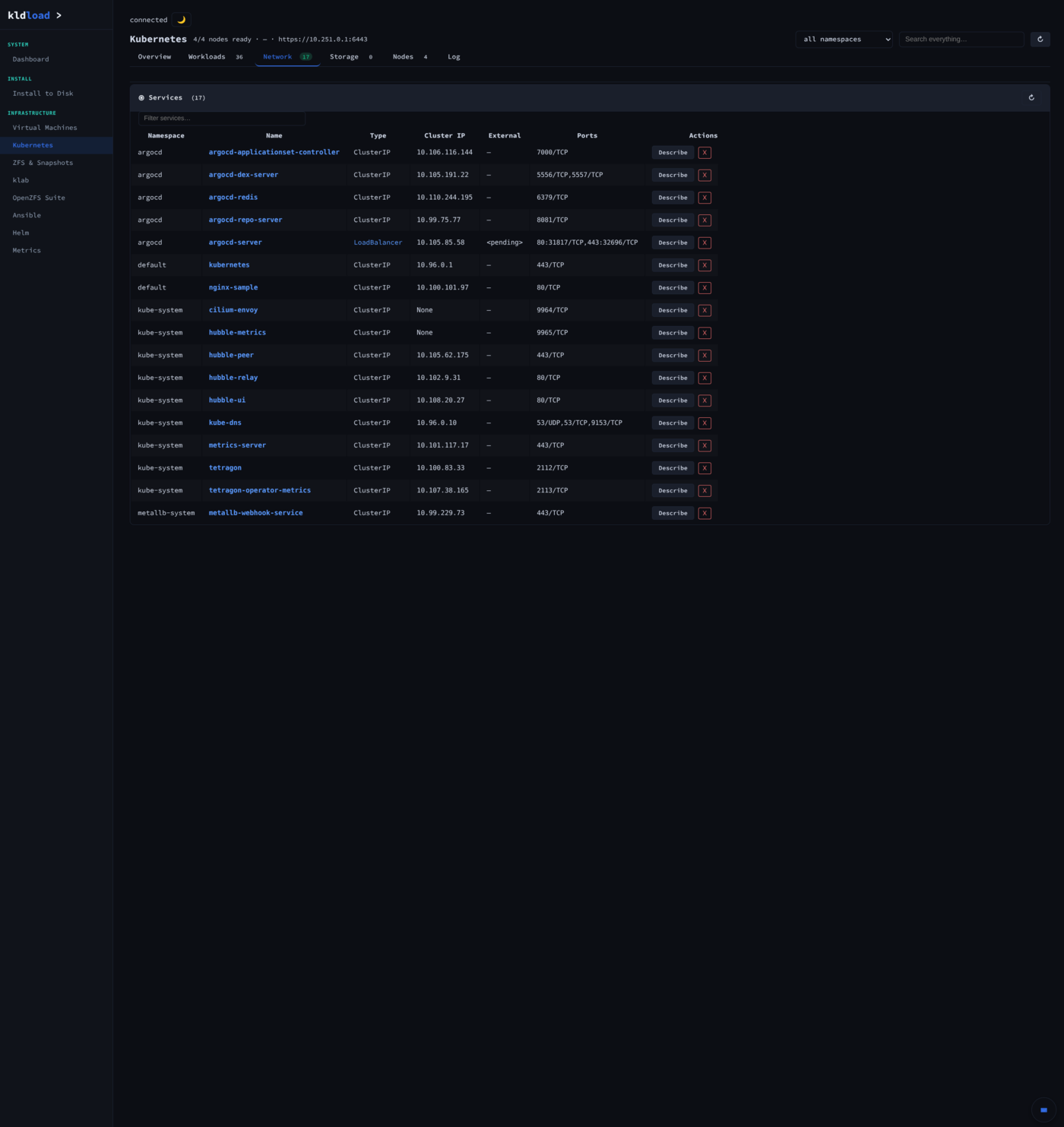The width and height of the screenshot is (1064, 1127).
Task: Describe the kube-dns service
Action: [673, 423]
